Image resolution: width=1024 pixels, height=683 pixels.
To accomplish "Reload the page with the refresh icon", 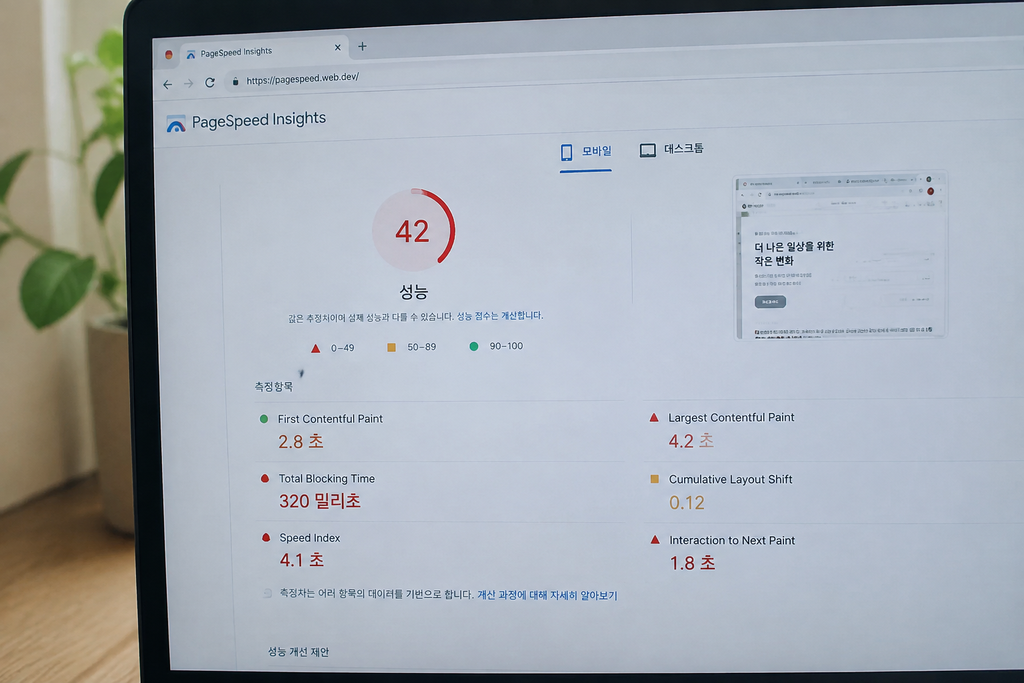I will coord(210,82).
